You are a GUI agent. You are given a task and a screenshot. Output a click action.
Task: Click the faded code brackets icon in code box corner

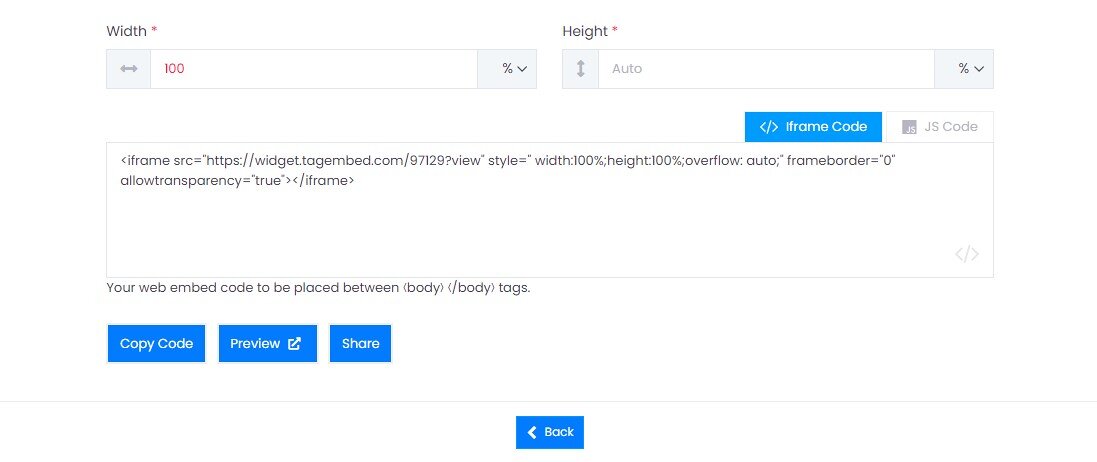point(967,254)
